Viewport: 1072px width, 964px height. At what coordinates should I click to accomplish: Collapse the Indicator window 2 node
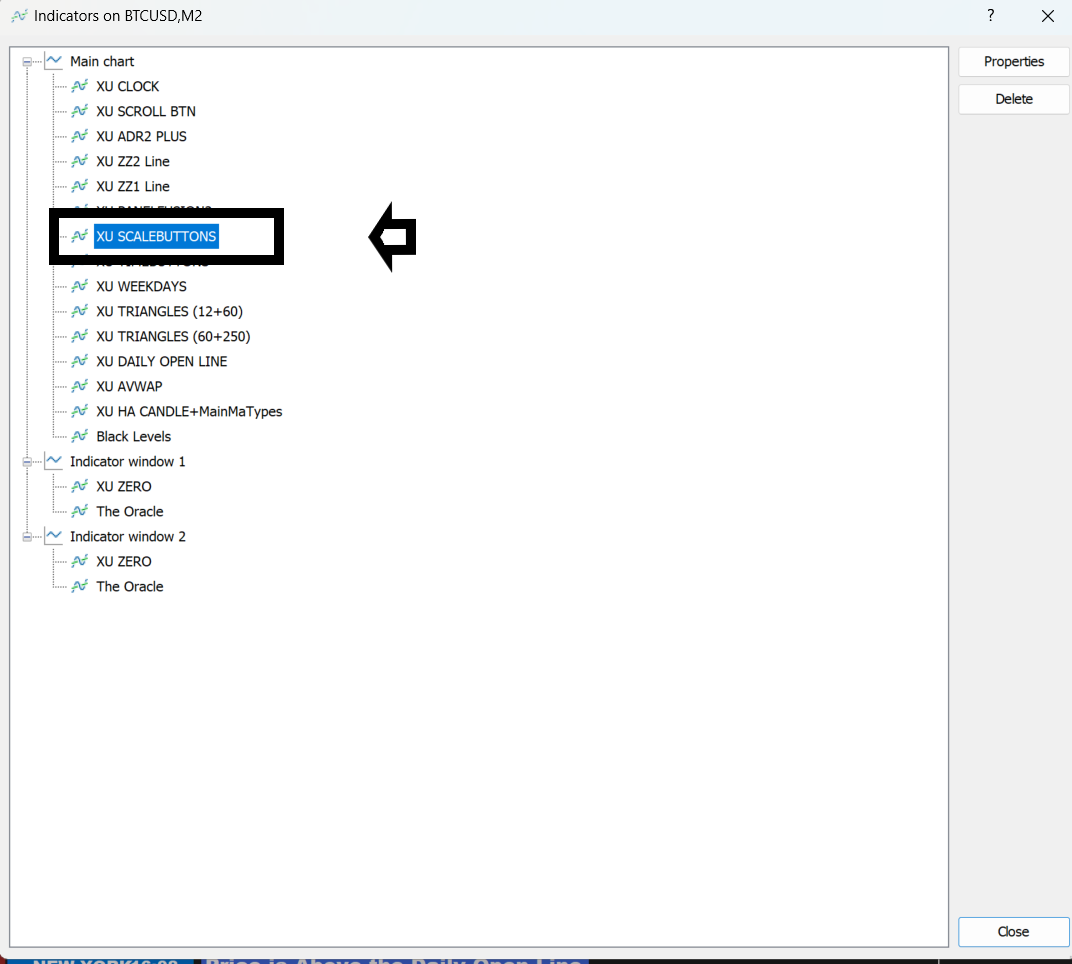coord(27,537)
